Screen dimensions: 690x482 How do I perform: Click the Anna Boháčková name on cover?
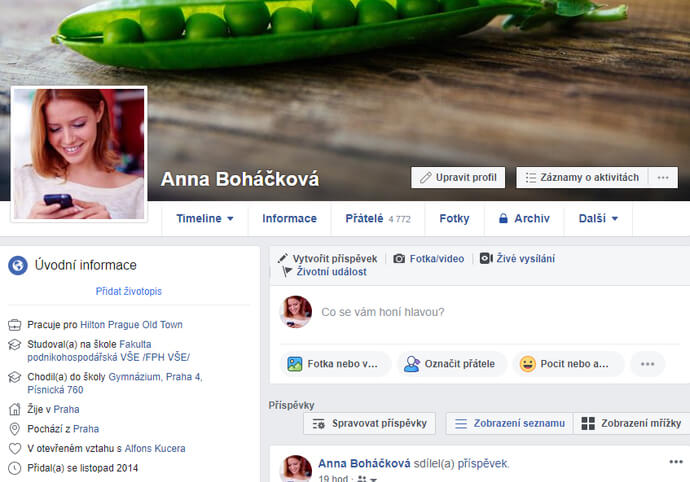(240, 179)
